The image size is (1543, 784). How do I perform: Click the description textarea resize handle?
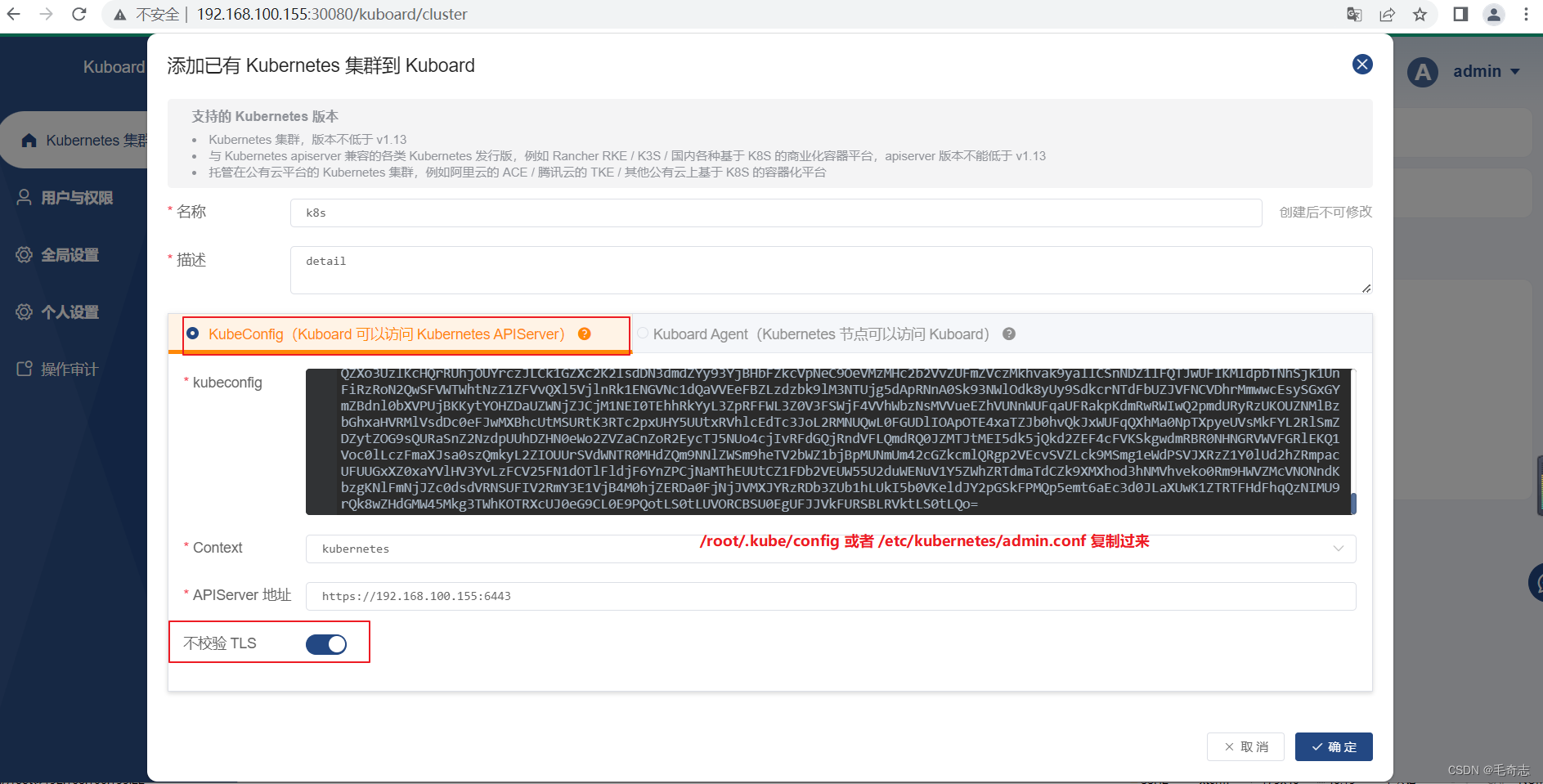pos(1366,288)
